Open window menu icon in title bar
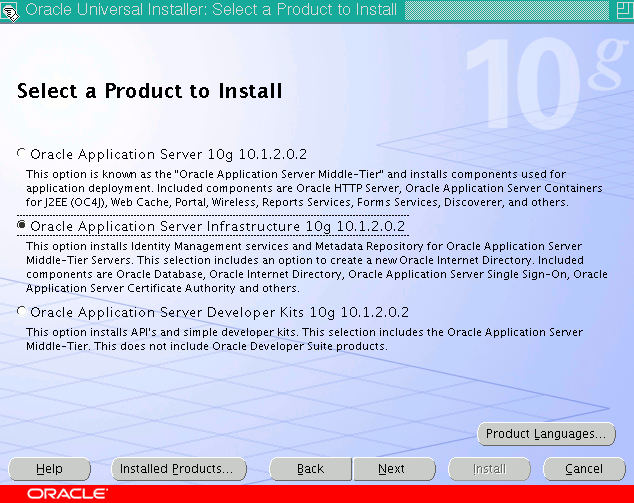Viewport: 634px width, 503px height. coord(10,11)
